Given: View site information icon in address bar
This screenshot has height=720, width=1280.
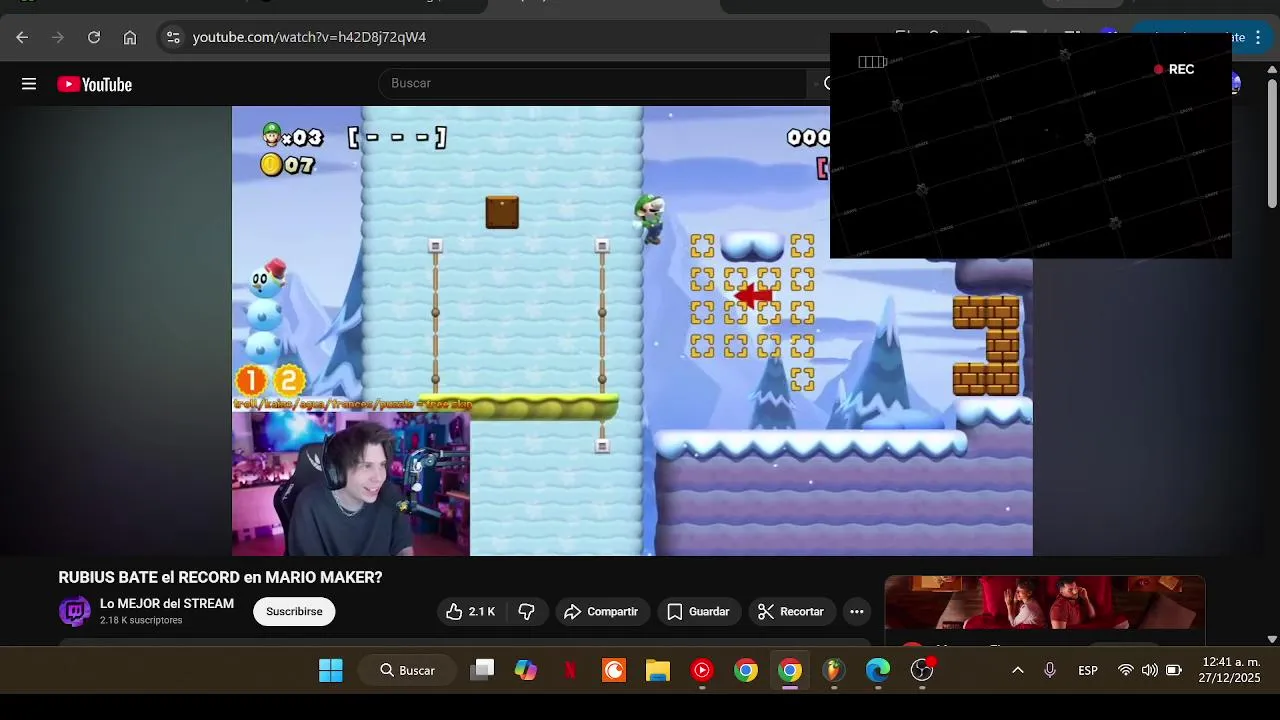Looking at the screenshot, I should [173, 37].
